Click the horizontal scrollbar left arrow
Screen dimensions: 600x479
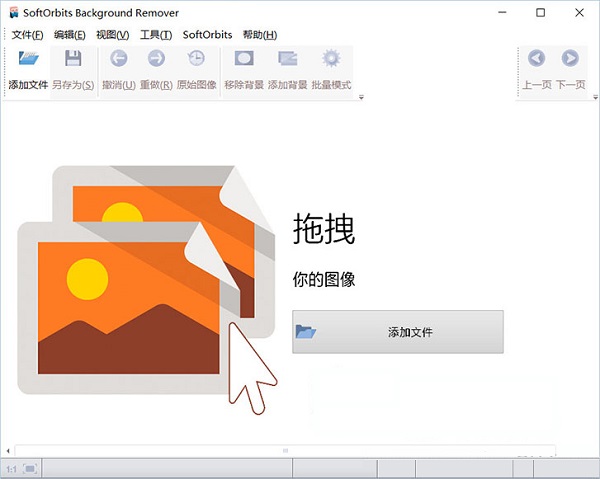8,451
